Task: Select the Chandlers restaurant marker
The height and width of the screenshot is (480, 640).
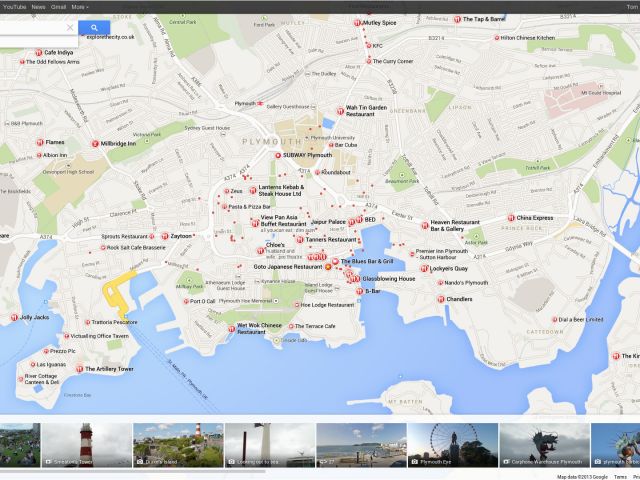Action: [x=441, y=299]
